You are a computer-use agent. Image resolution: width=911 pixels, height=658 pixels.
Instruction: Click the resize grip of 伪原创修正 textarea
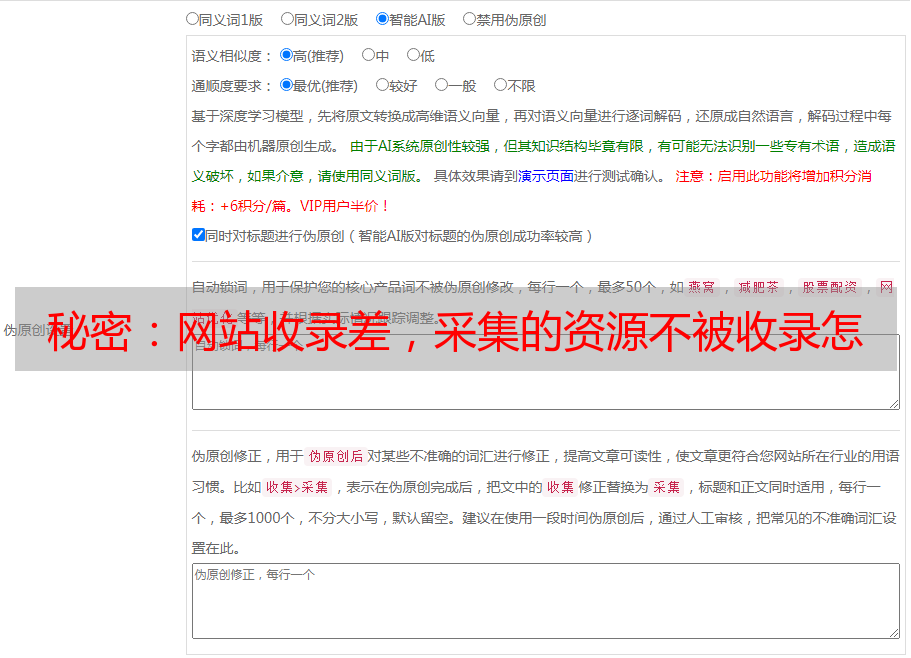(894, 632)
